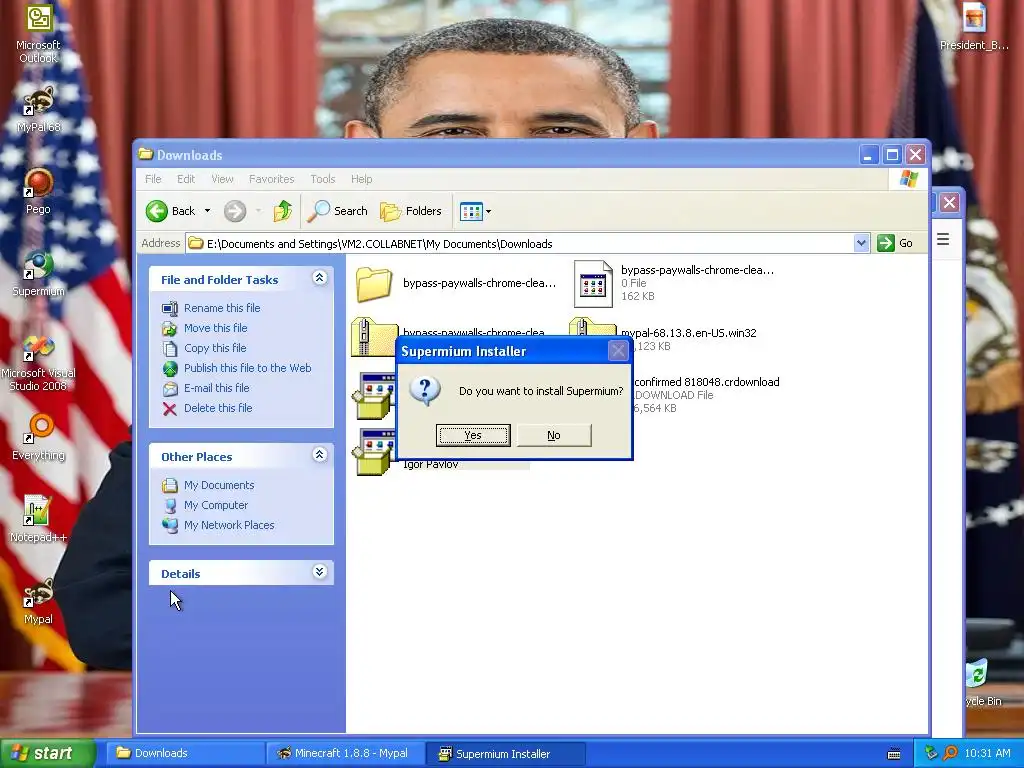Image resolution: width=1024 pixels, height=768 pixels.
Task: Open the Notepad++ desktop shortcut
Action: (x=38, y=519)
